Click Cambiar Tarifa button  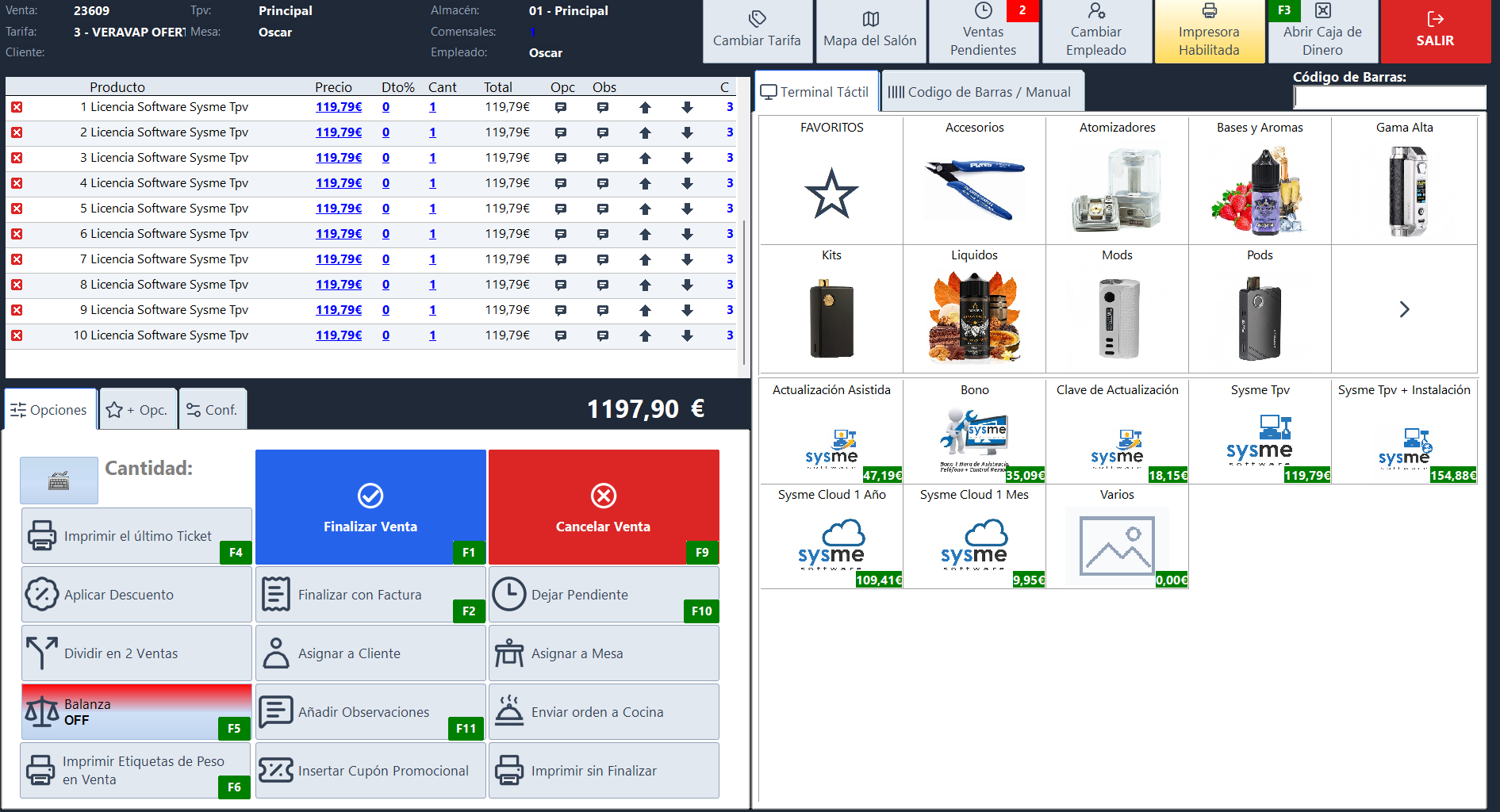[x=757, y=31]
